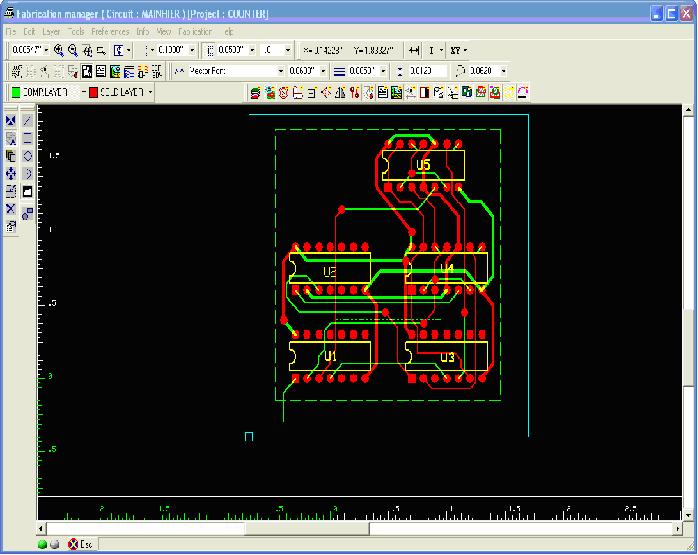Open the font size 0.0600" dropdown
The image size is (698, 555).
323,71
